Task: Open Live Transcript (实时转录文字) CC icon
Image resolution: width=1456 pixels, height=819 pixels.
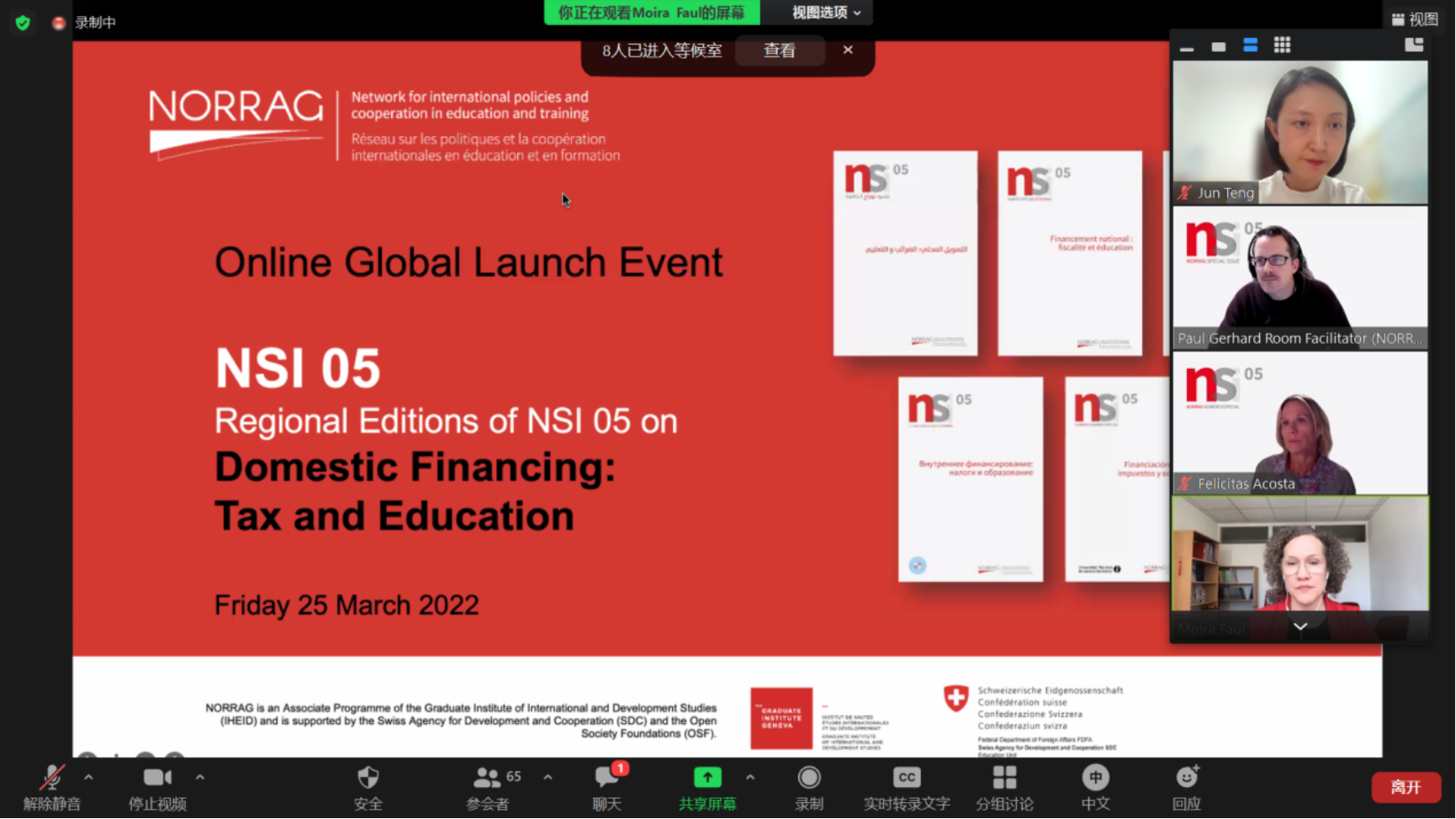Action: point(906,778)
